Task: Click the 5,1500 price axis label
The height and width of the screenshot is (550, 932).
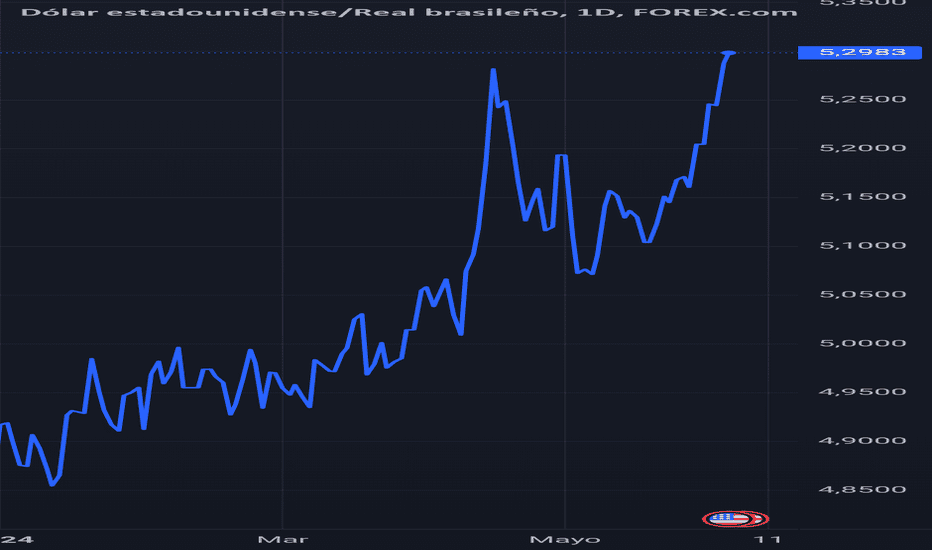Action: click(x=862, y=197)
